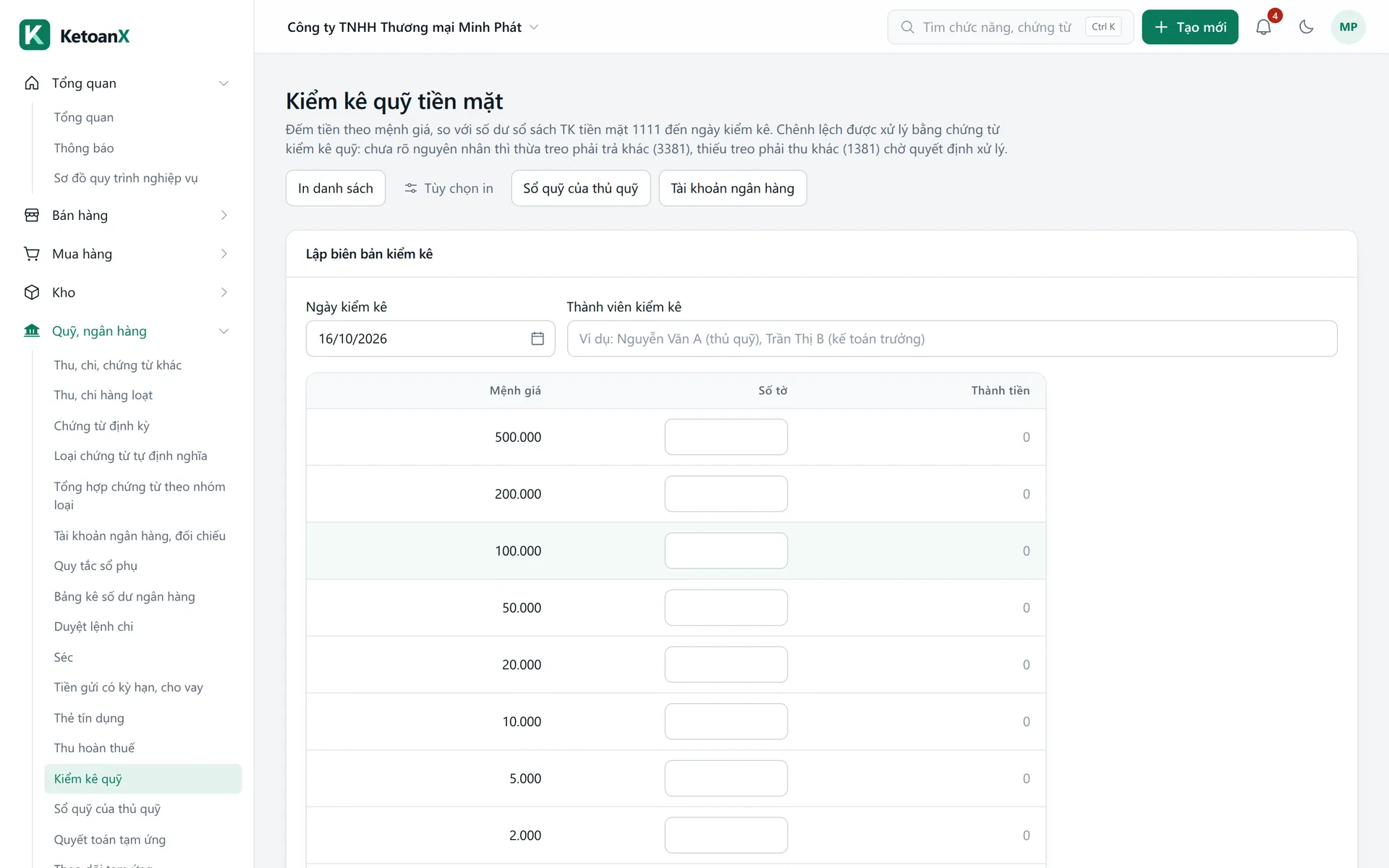
Task: Click the Số tờ field for 10.000
Action: 726,722
